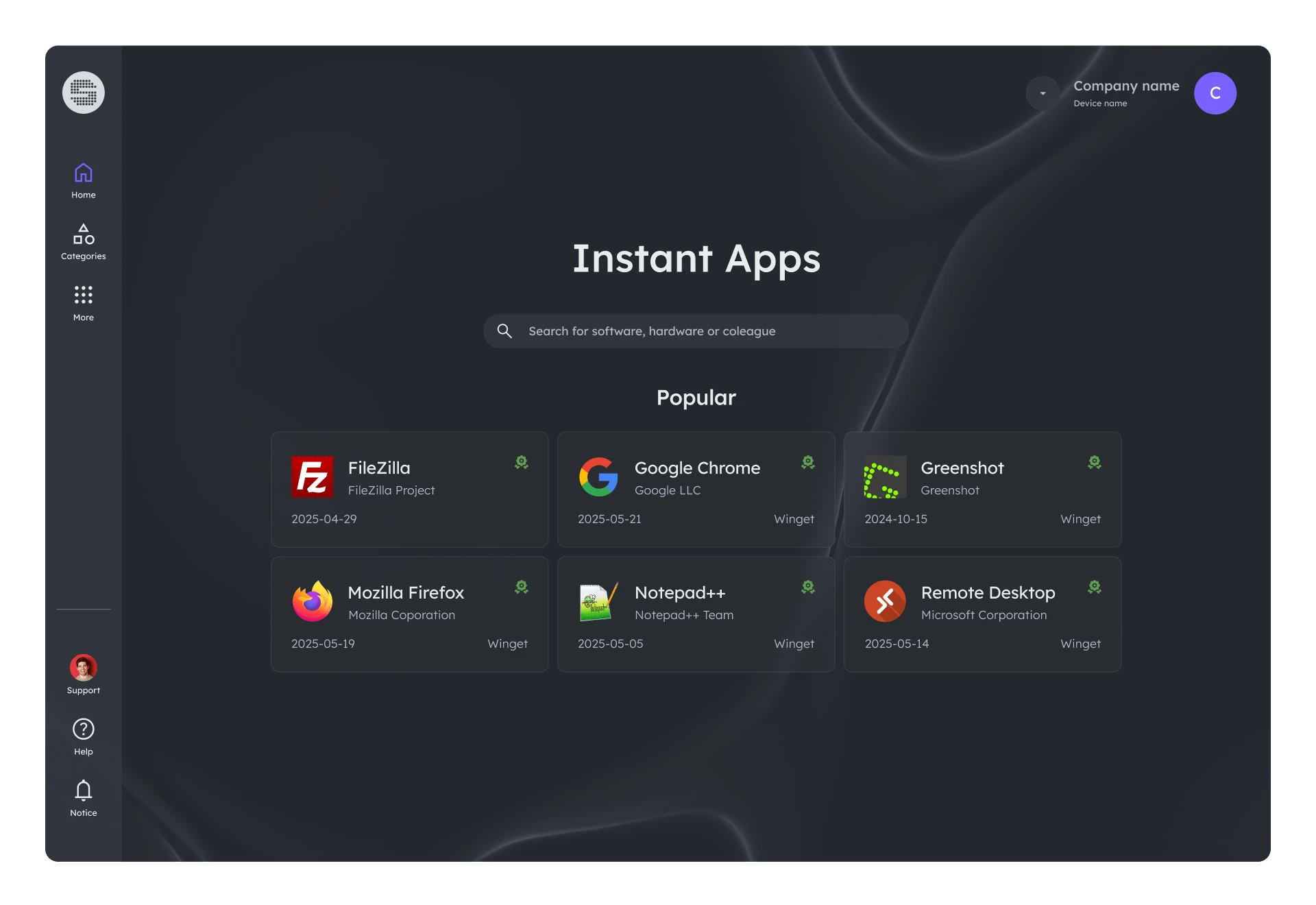Image resolution: width=1316 pixels, height=905 pixels.
Task: Click the date 2024-10-15
Action: [896, 519]
